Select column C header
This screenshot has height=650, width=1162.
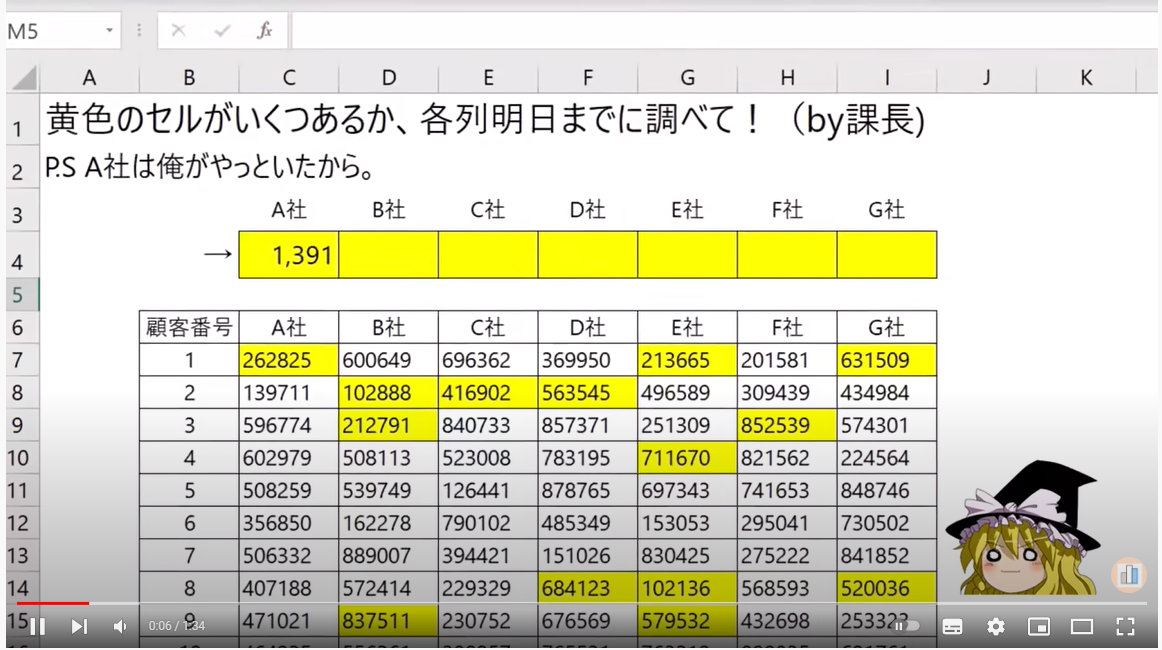[288, 78]
